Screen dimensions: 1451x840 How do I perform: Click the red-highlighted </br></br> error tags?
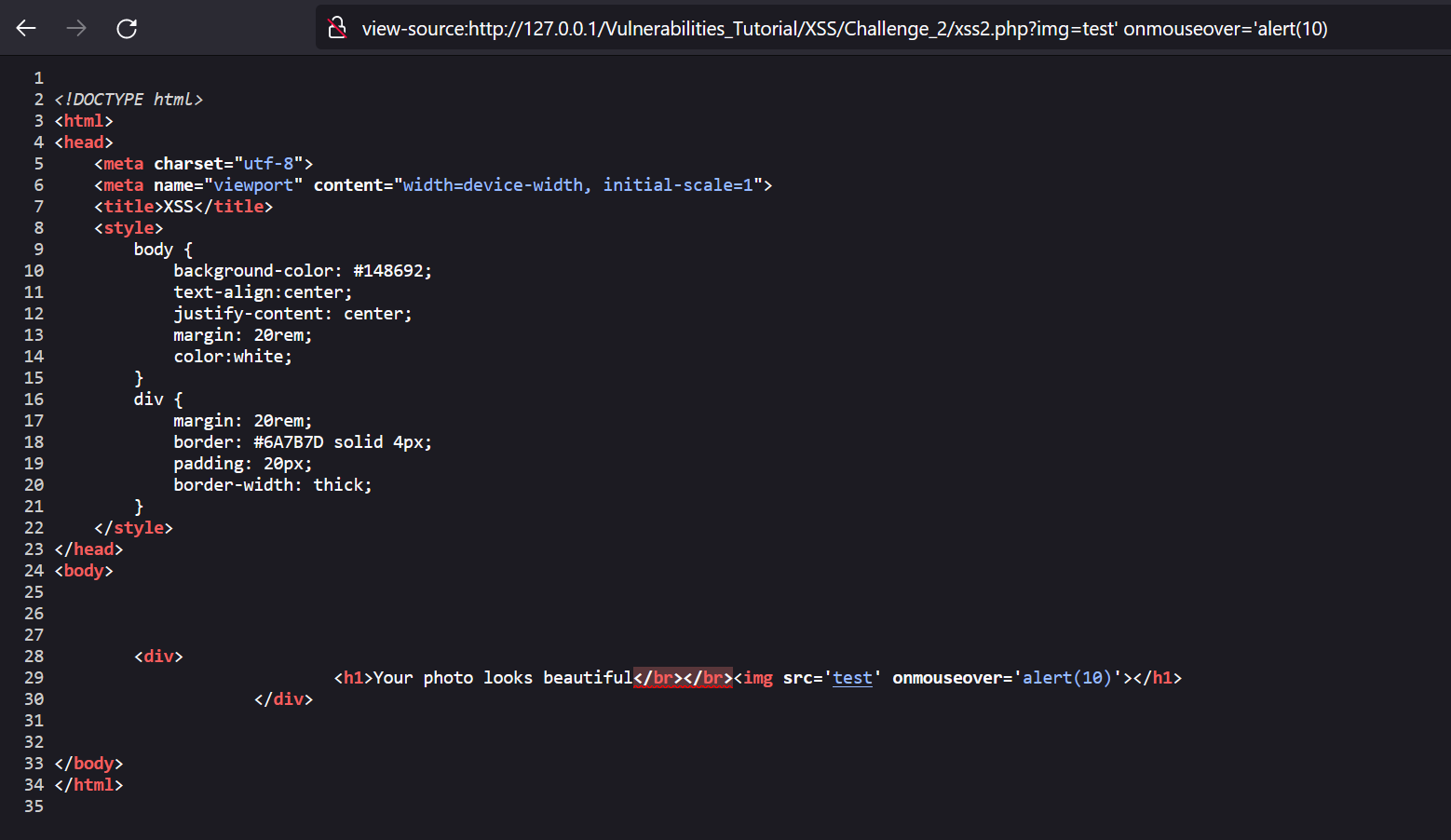[684, 678]
